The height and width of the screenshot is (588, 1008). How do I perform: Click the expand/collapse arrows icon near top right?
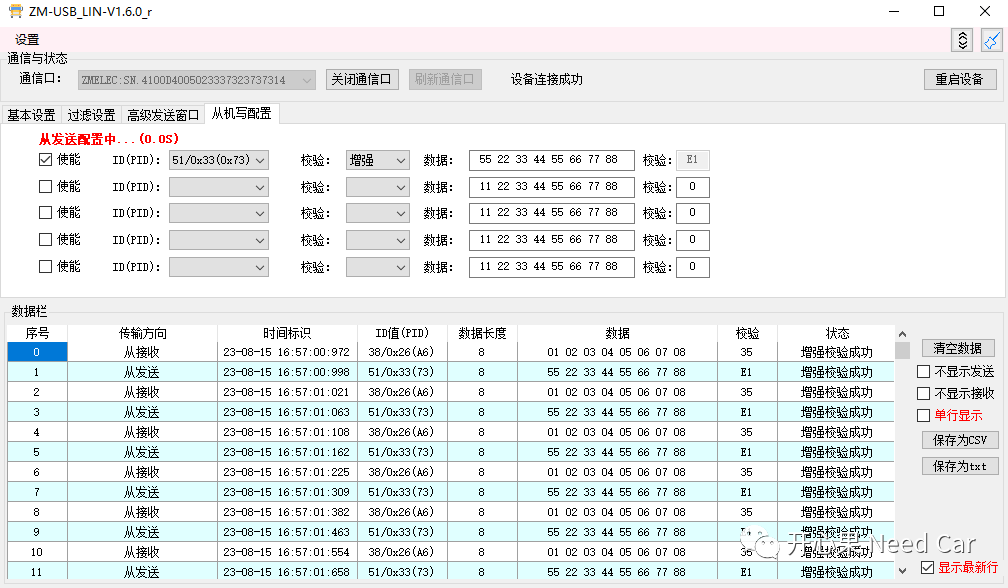[x=961, y=40]
